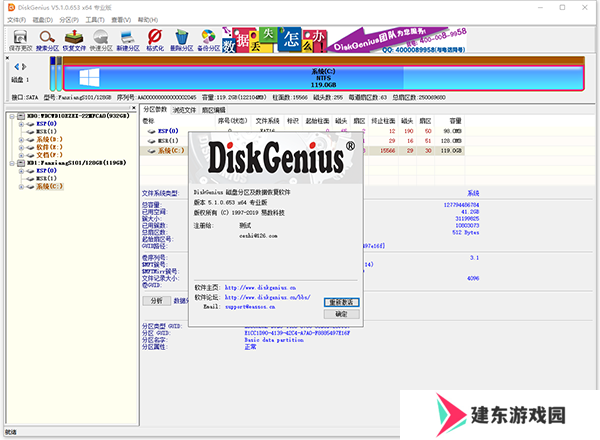Click drive icon beside 文档(F:) in tree
600x440 pixels.
30,155
